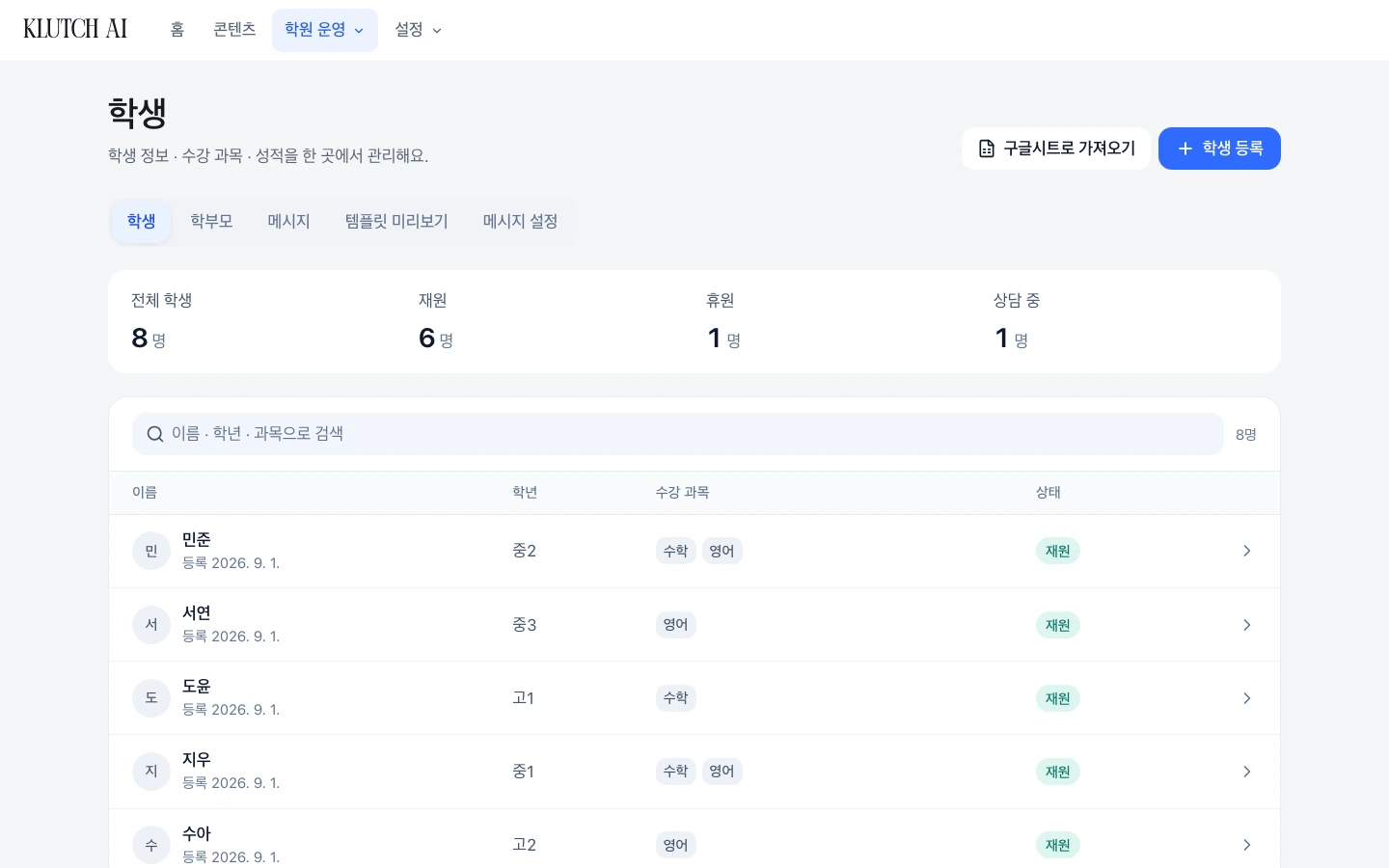Screen dimensions: 1389x868
Task: Open 수아's row chevron arrow
Action: [1247, 845]
